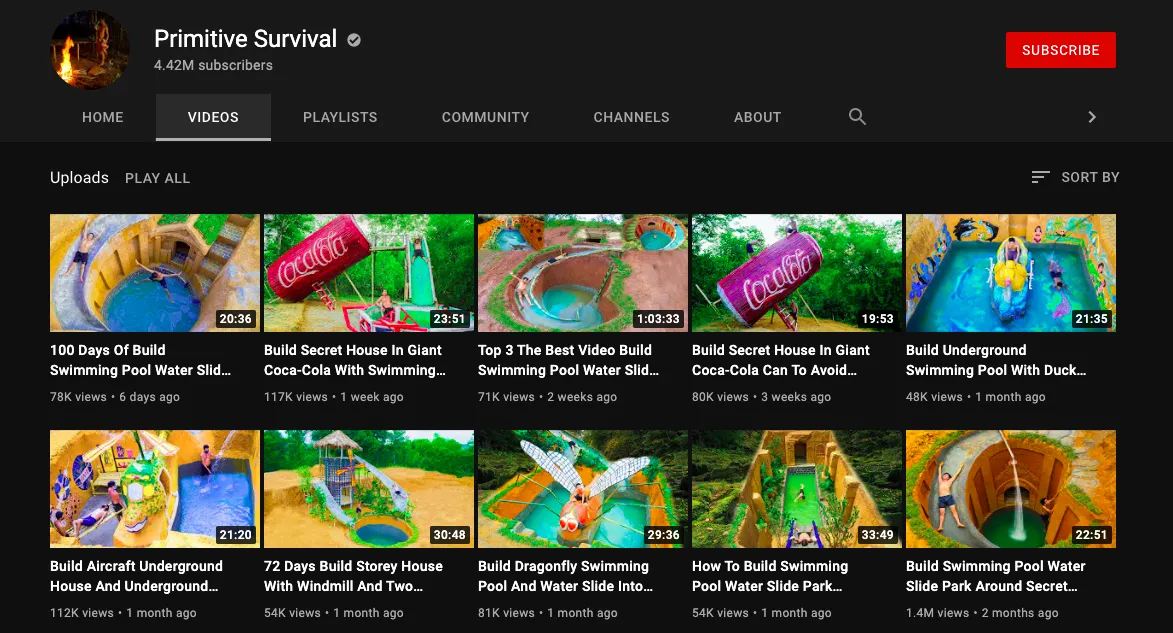Show more tabs with right chevron arrow
Viewport: 1173px width, 633px height.
point(1092,117)
